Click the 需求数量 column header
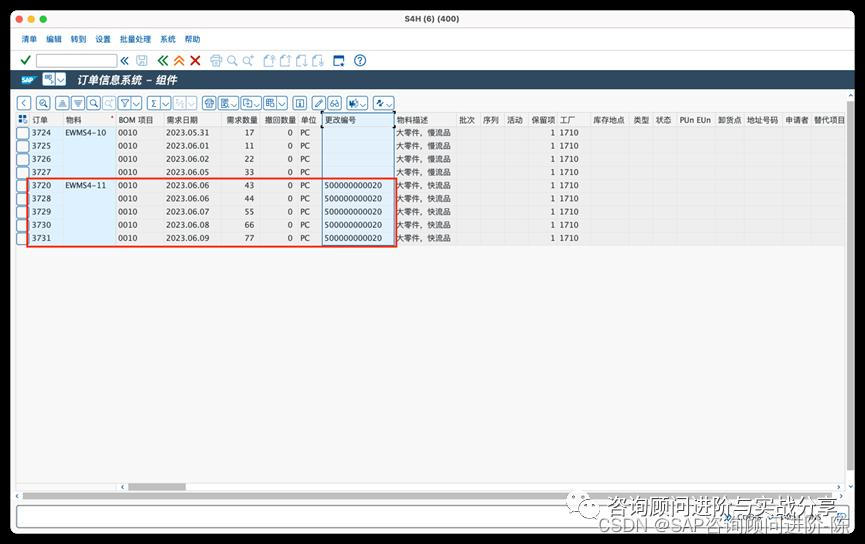This screenshot has height=544, width=865. pyautogui.click(x=242, y=120)
